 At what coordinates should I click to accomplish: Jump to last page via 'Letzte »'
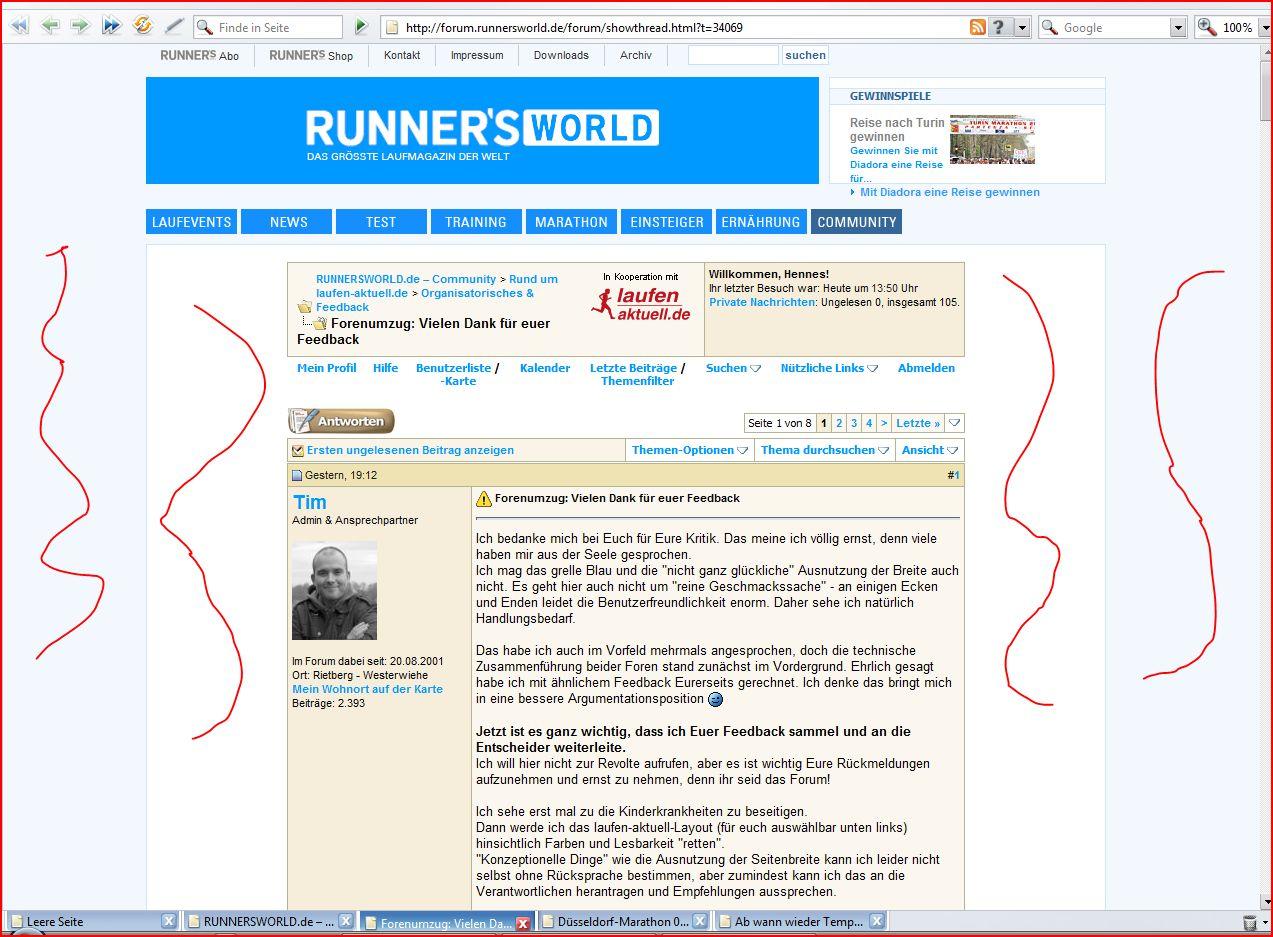coord(918,423)
